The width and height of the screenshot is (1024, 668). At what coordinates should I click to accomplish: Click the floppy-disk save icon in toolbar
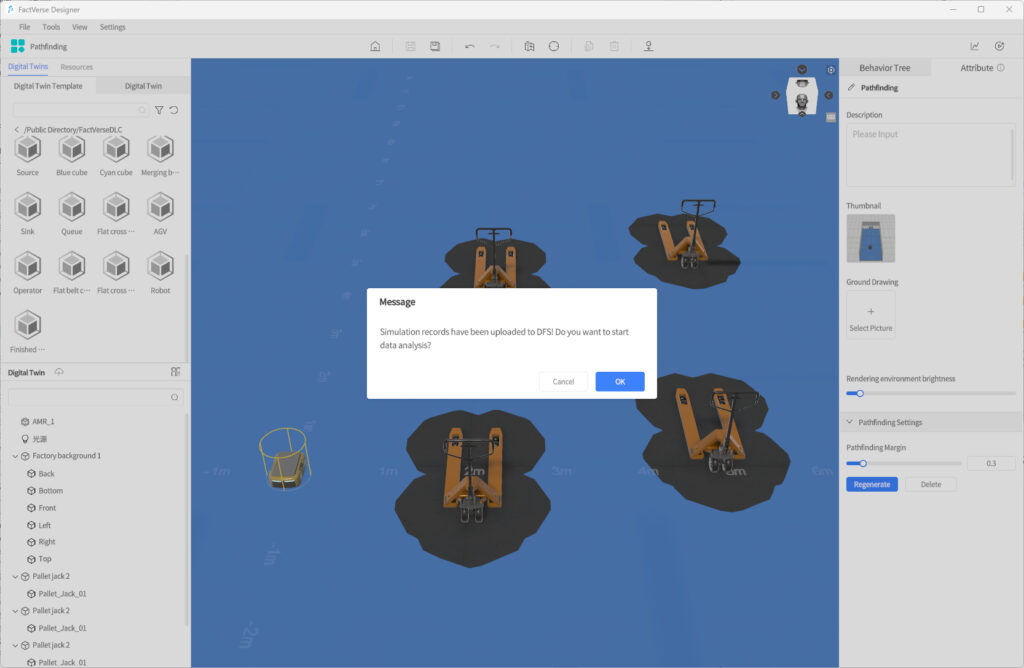point(435,46)
